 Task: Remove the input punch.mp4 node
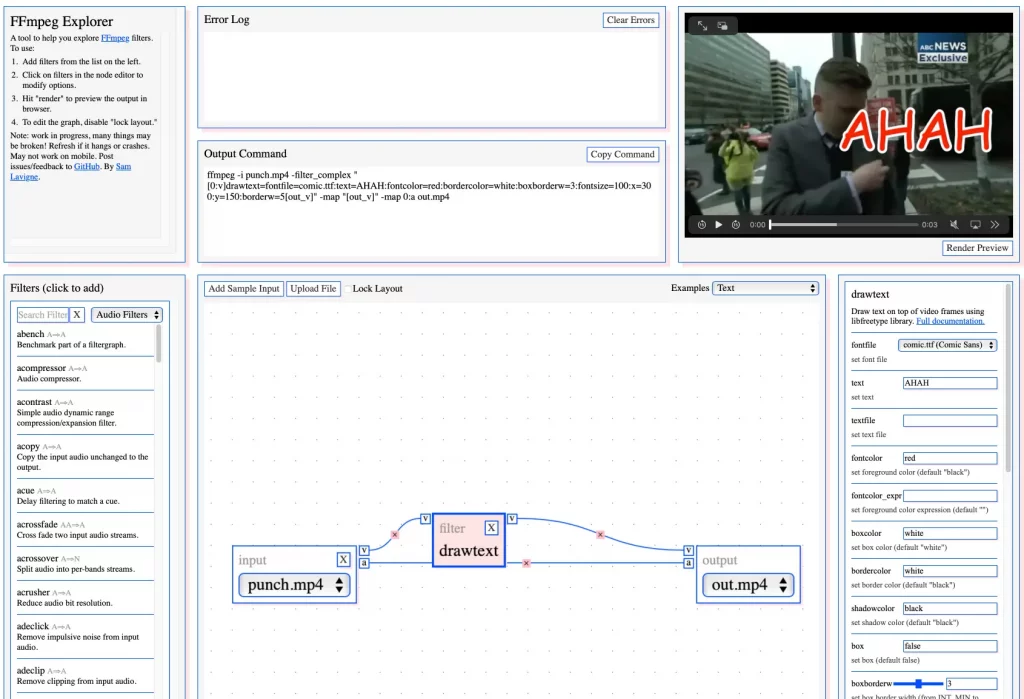coord(344,560)
